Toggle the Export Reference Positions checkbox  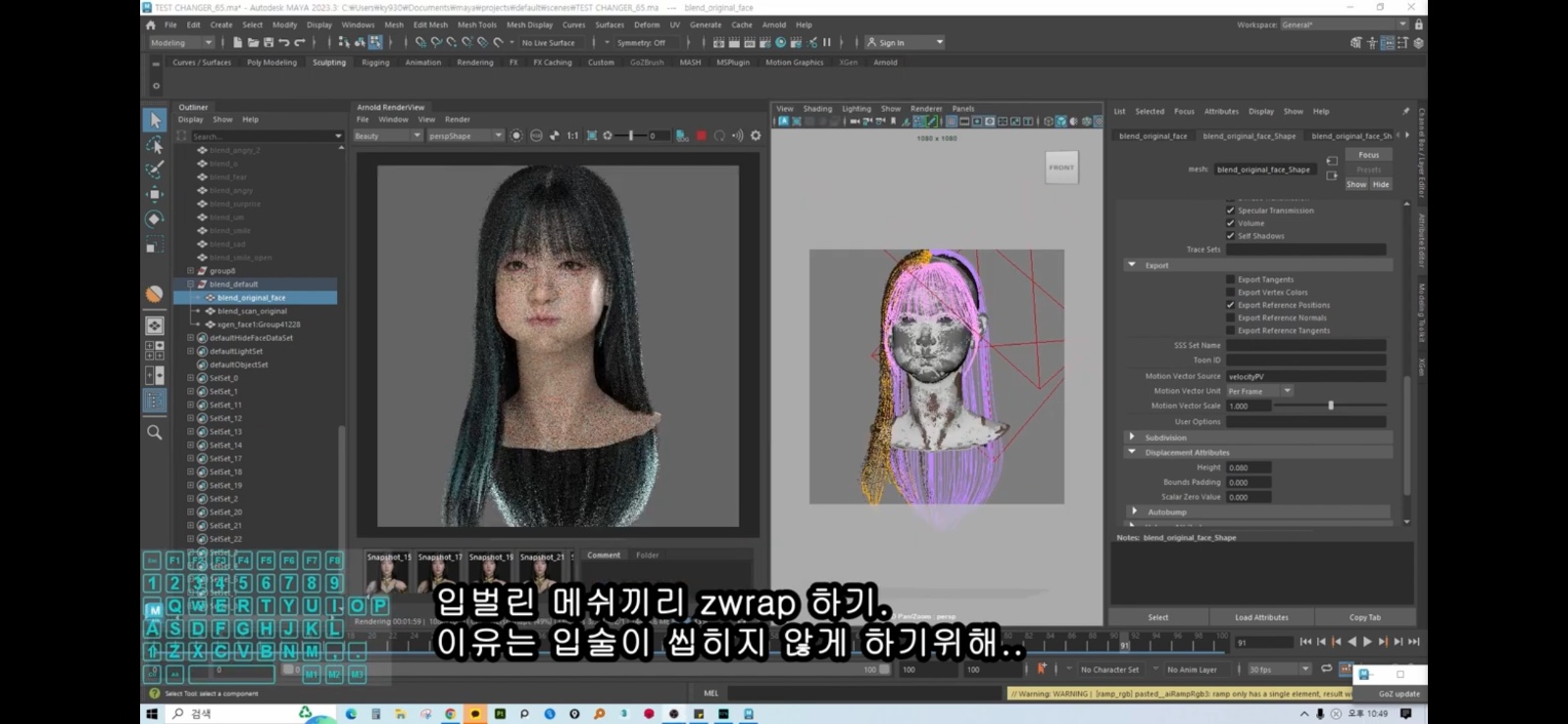click(x=1230, y=305)
